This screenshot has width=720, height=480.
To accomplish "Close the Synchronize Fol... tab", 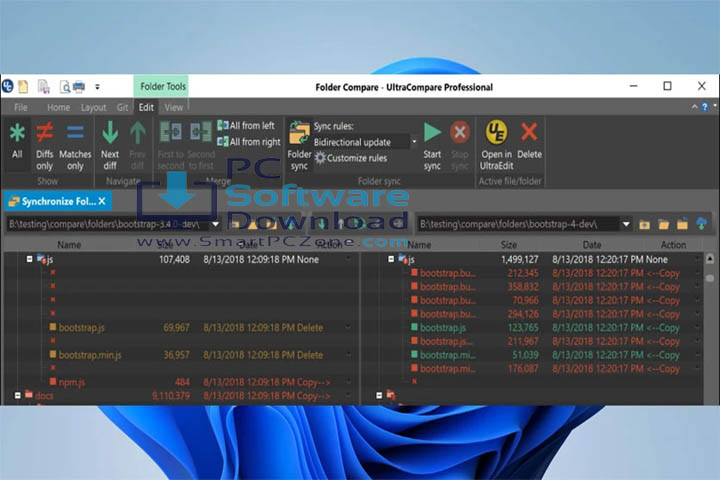I will 102,201.
